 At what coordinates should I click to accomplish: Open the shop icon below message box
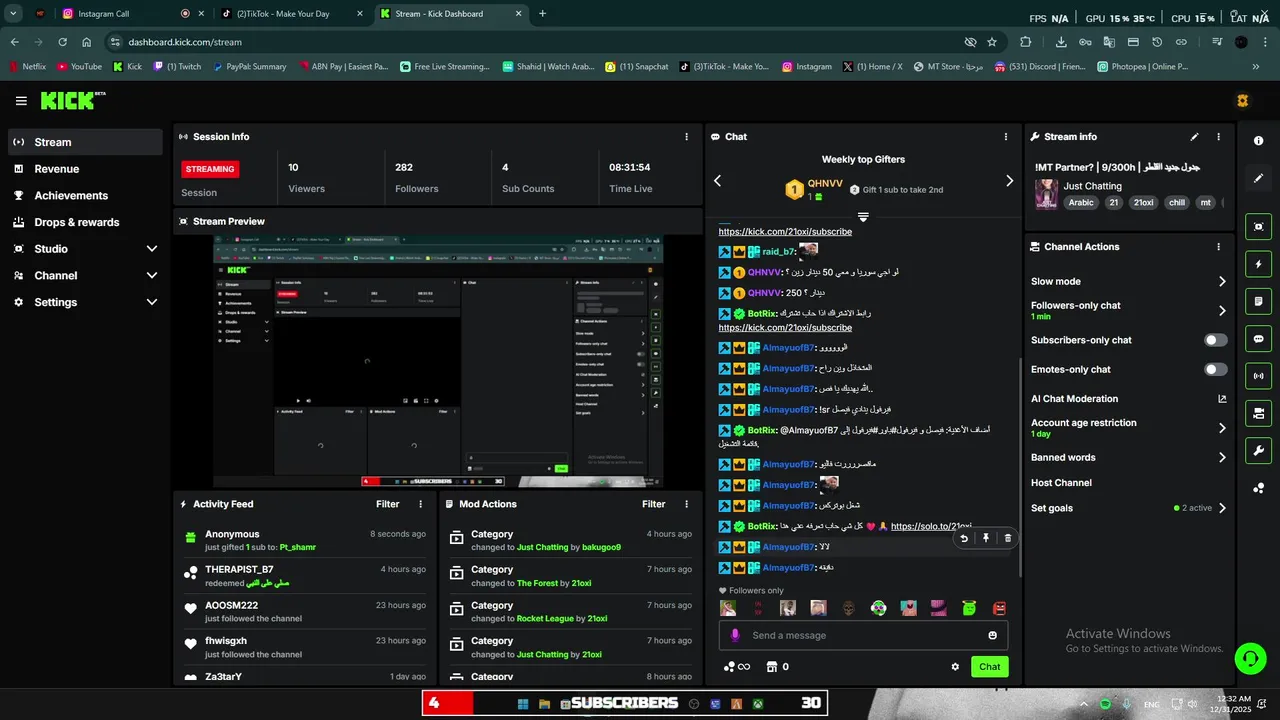(x=771, y=667)
